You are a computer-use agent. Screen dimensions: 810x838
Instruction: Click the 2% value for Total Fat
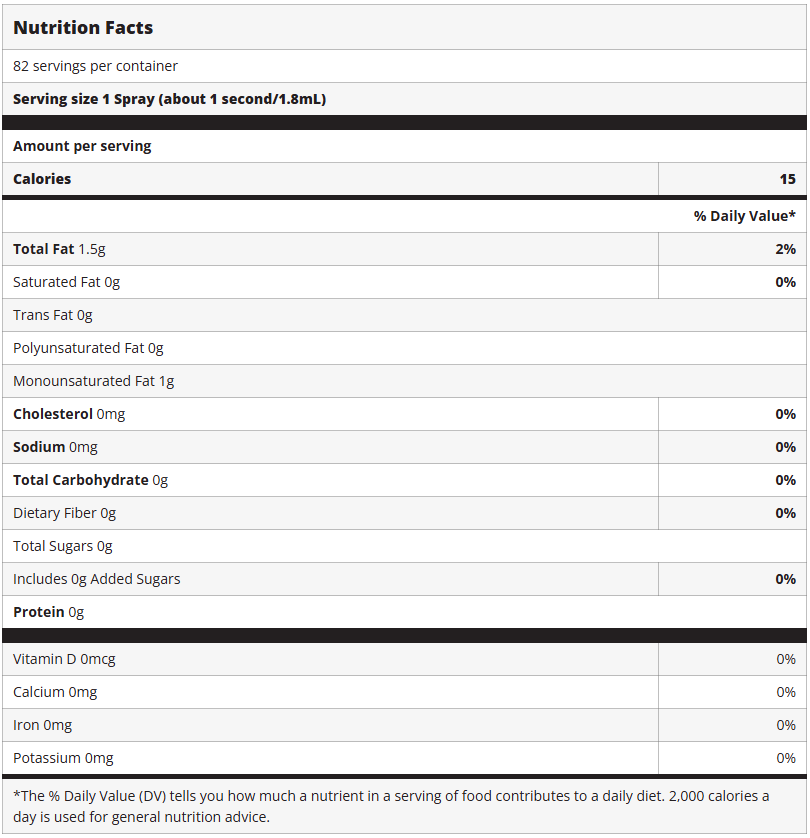785,249
